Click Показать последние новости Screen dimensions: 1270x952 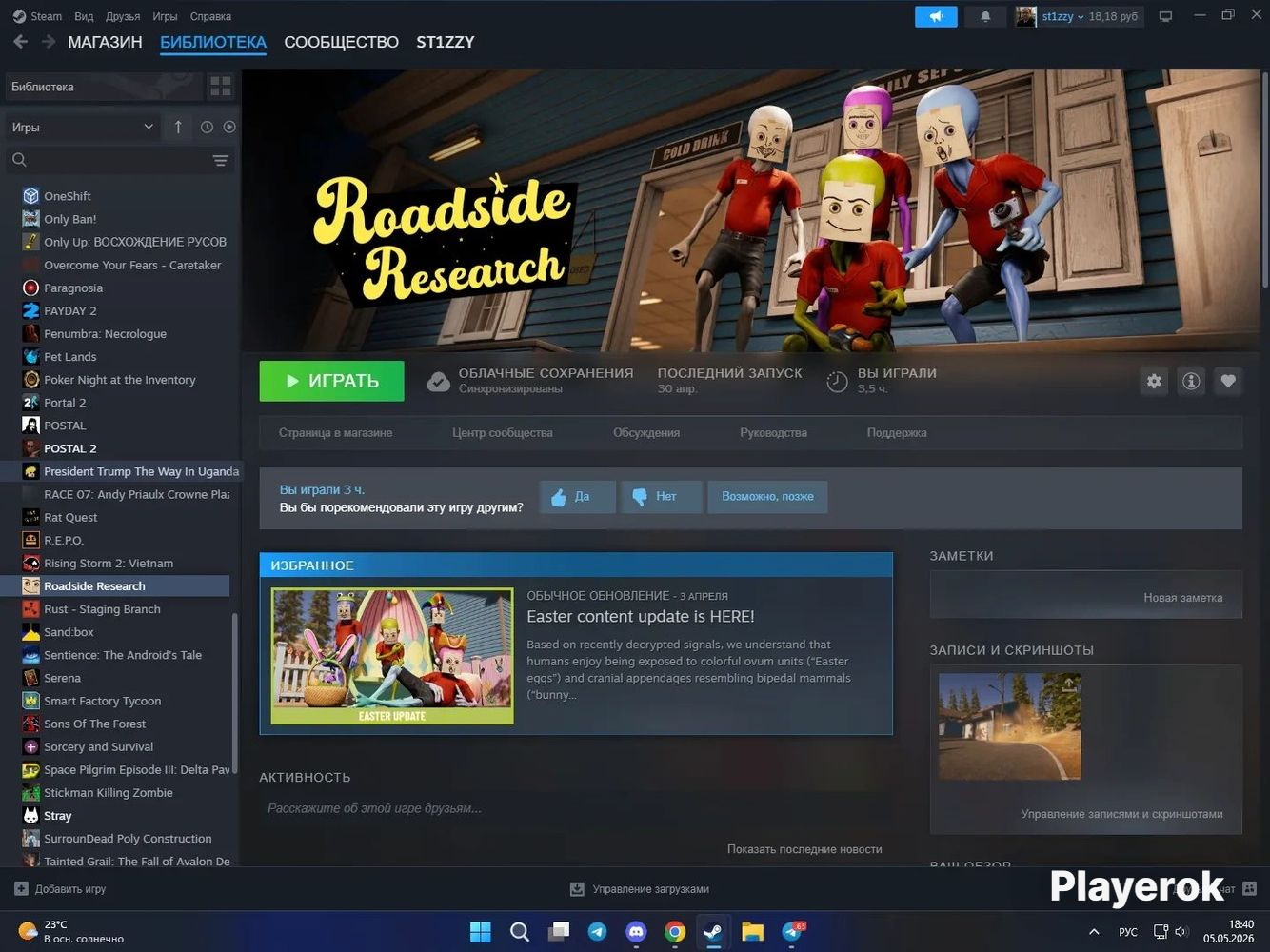click(804, 848)
